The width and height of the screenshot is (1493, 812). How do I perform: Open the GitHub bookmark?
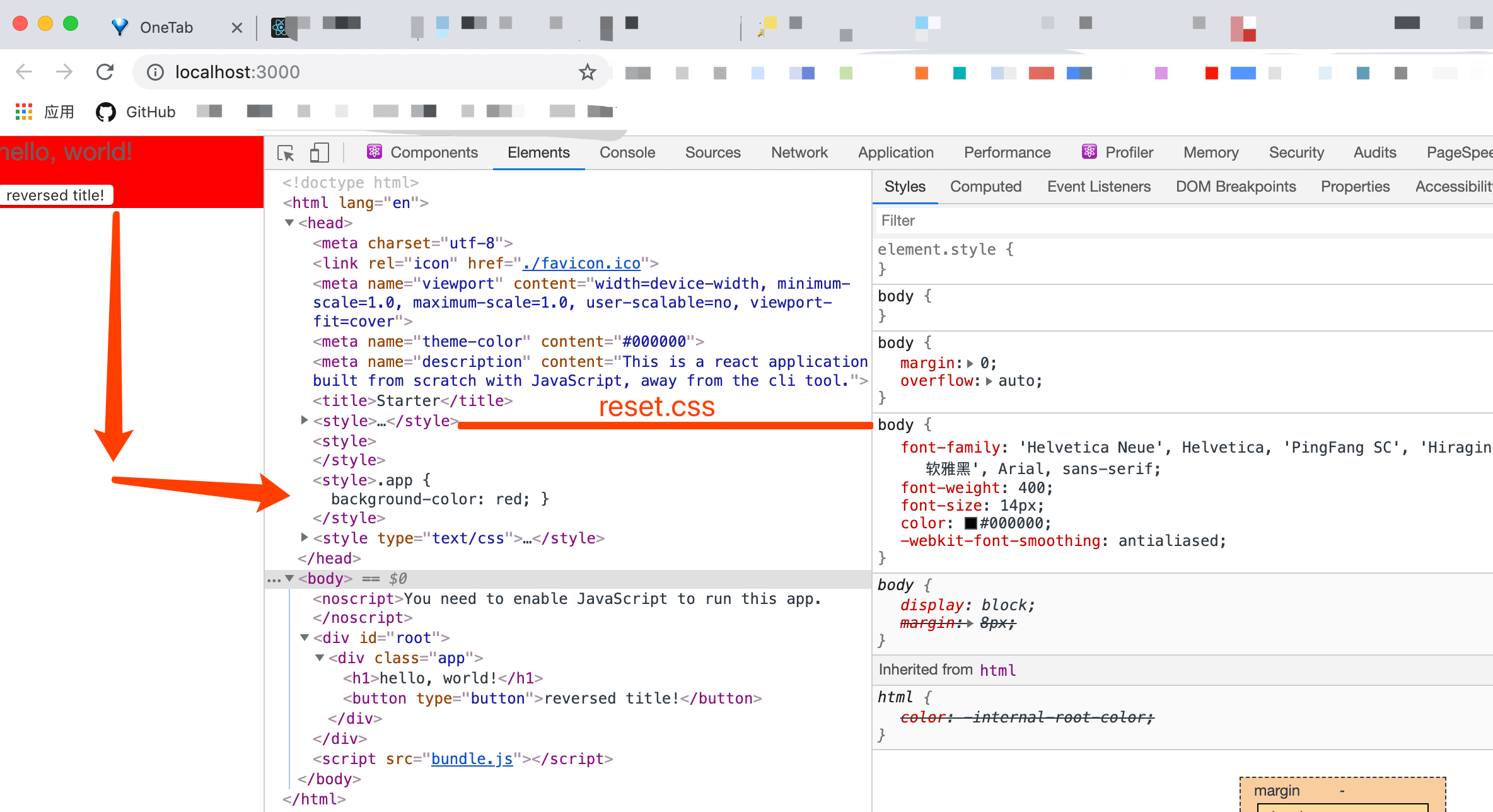(x=136, y=112)
